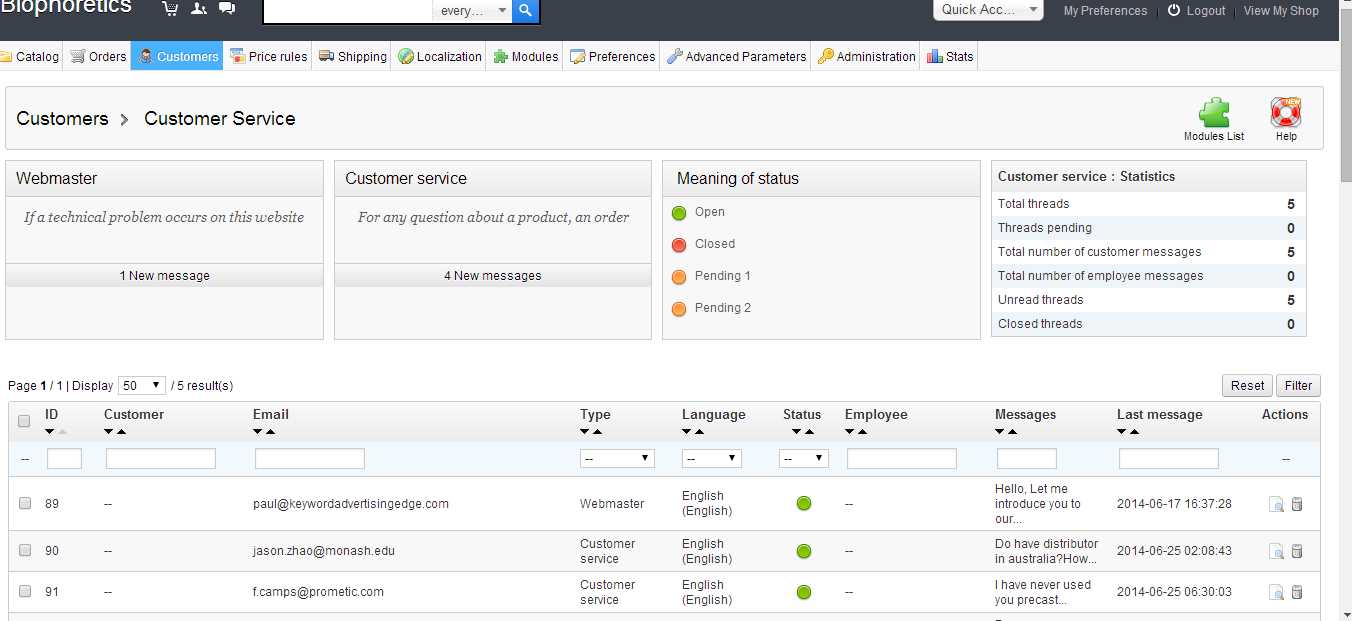Viewport: 1352px width, 621px height.
Task: Open the Shipping menu tab
Action: click(x=353, y=56)
